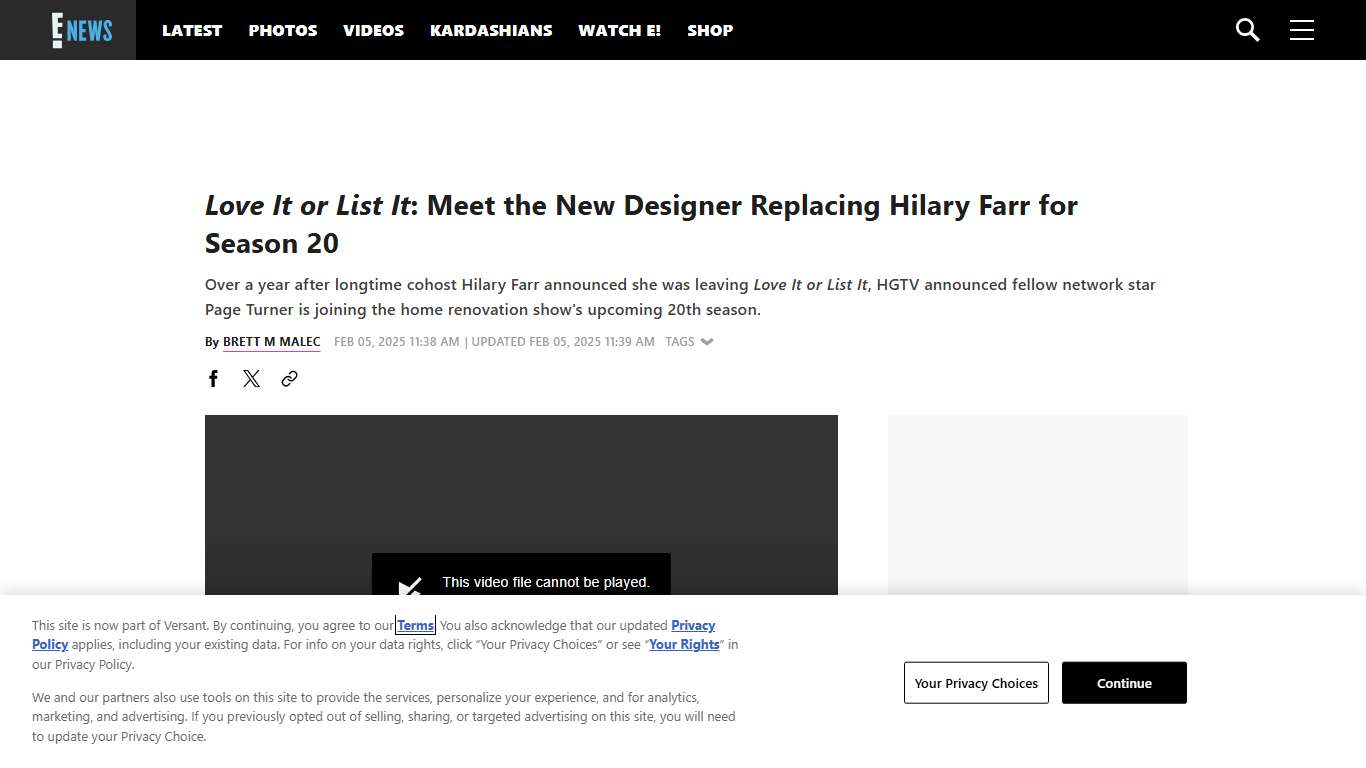The height and width of the screenshot is (768, 1366).
Task: Click the Continue button on the privacy banner
Action: 1124,682
